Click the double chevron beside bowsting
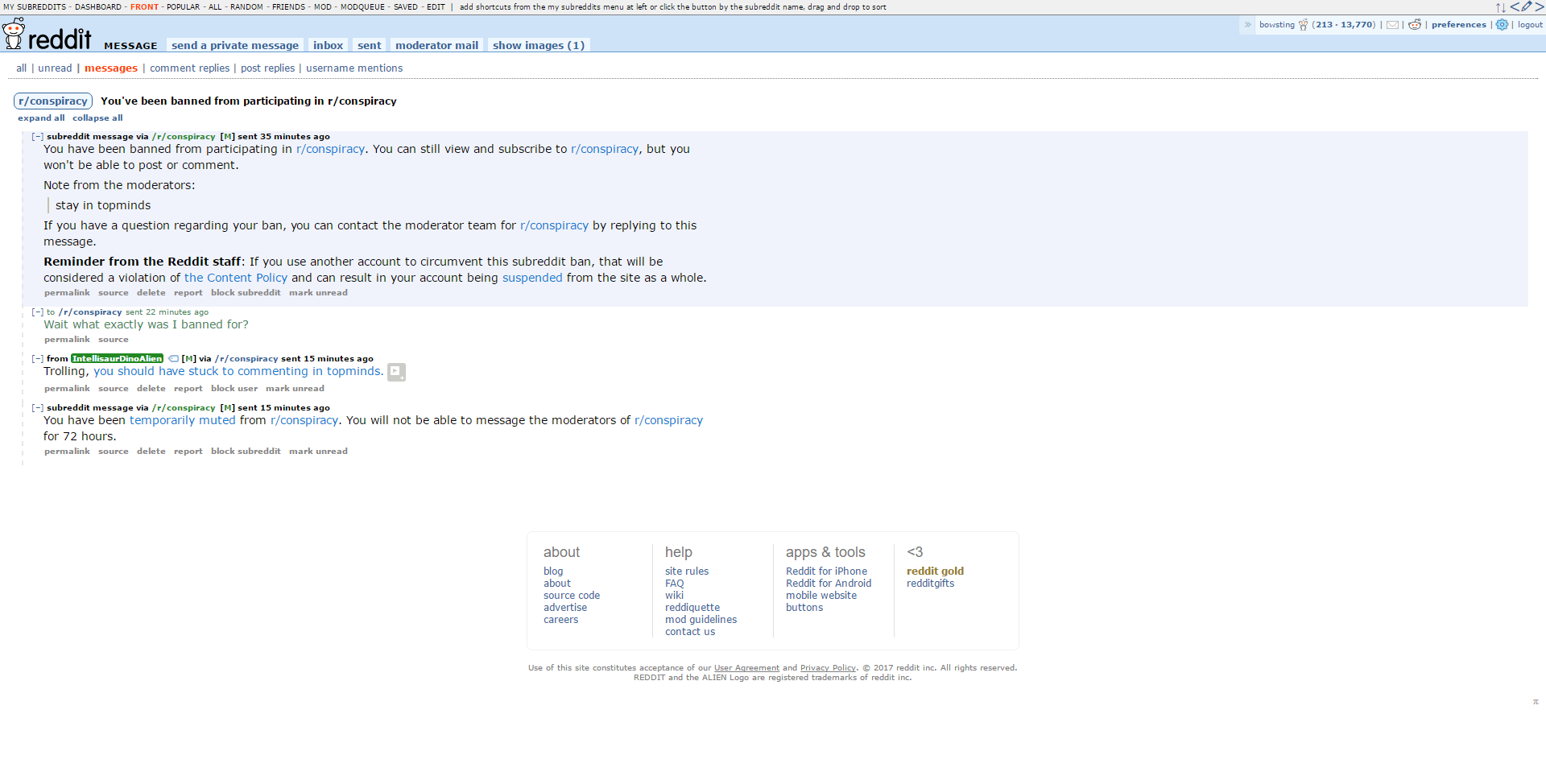Image resolution: width=1546 pixels, height=784 pixels. coord(1248,25)
